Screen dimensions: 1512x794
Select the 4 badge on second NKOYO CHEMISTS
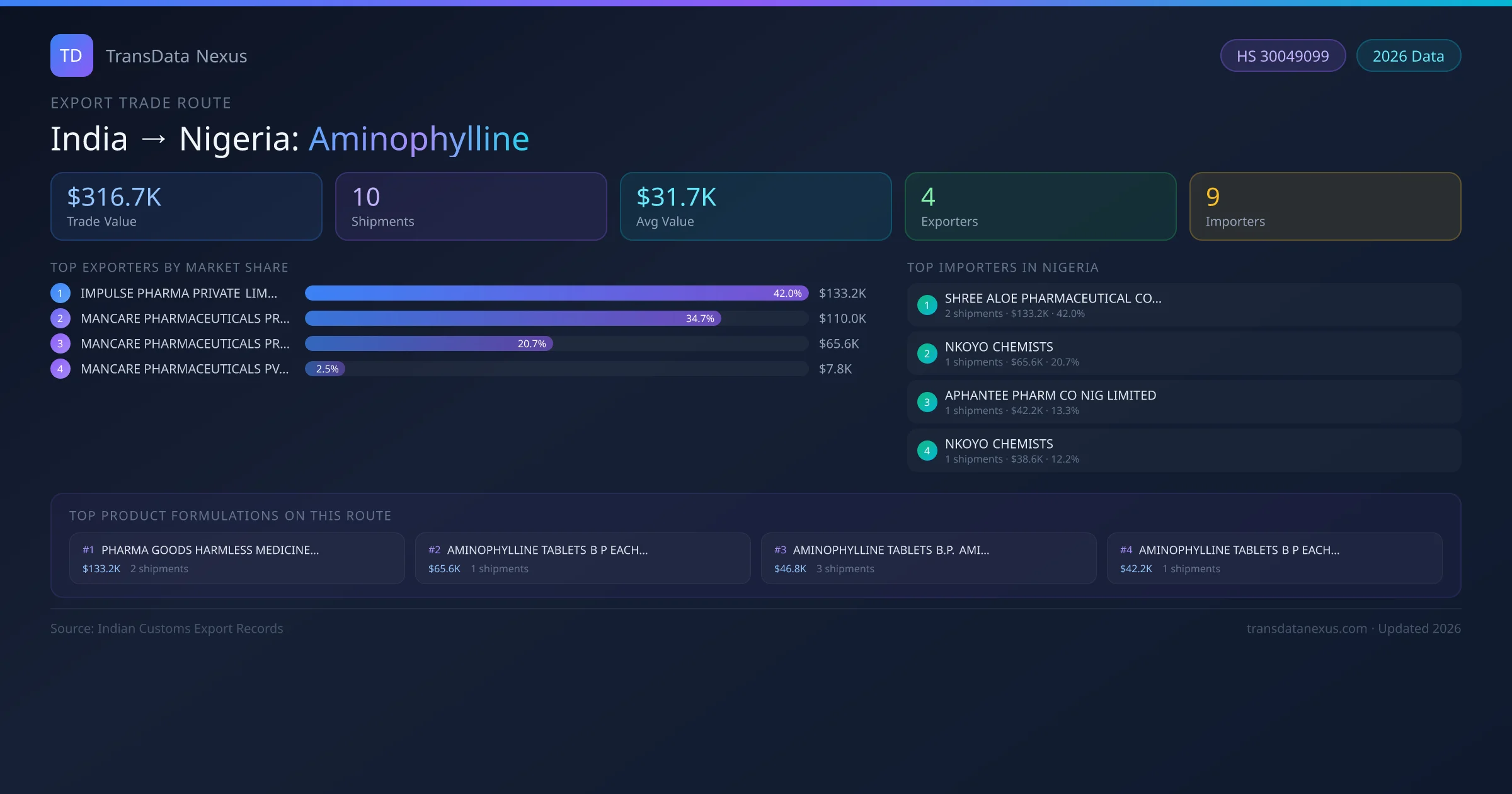point(927,450)
